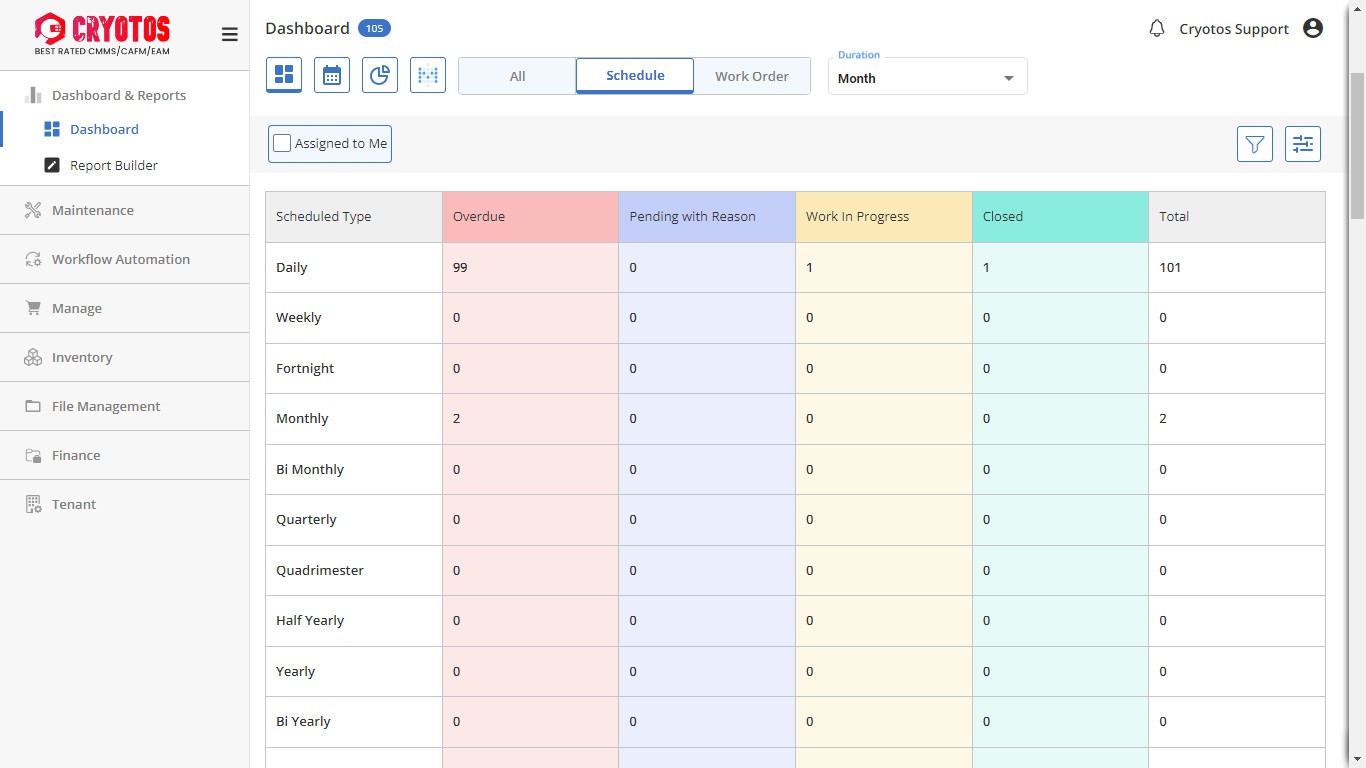The width and height of the screenshot is (1366, 768).
Task: Select the grid dashboard view icon
Action: 284,75
